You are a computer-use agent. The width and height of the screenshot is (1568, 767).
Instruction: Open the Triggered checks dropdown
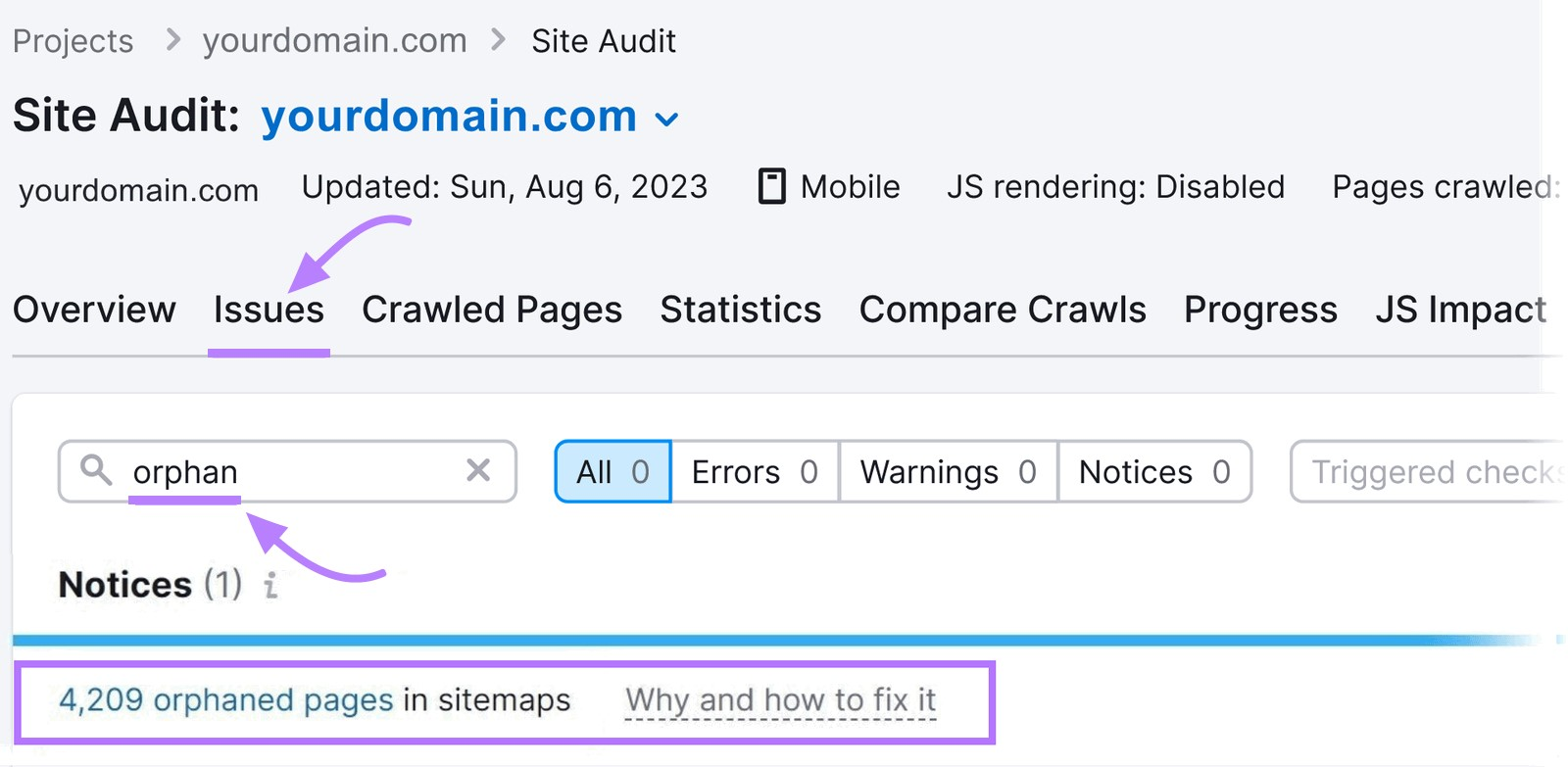click(1428, 471)
